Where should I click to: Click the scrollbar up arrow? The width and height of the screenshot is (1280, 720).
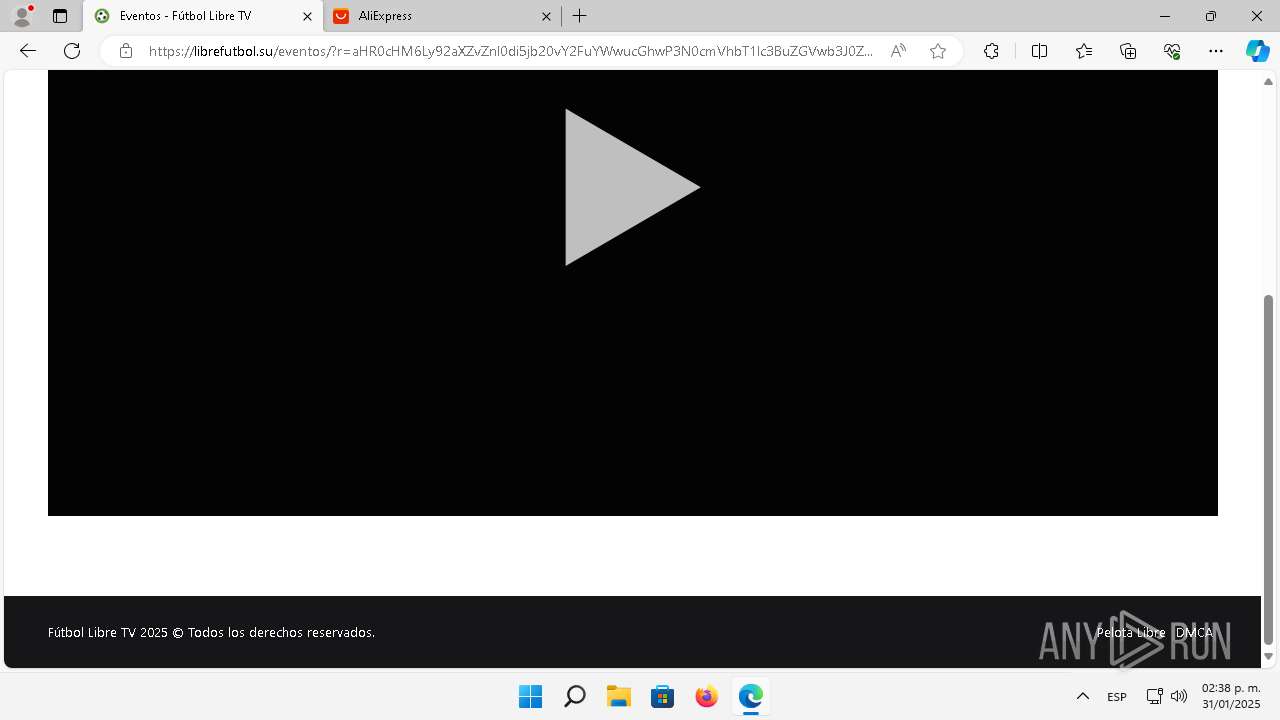[1268, 81]
